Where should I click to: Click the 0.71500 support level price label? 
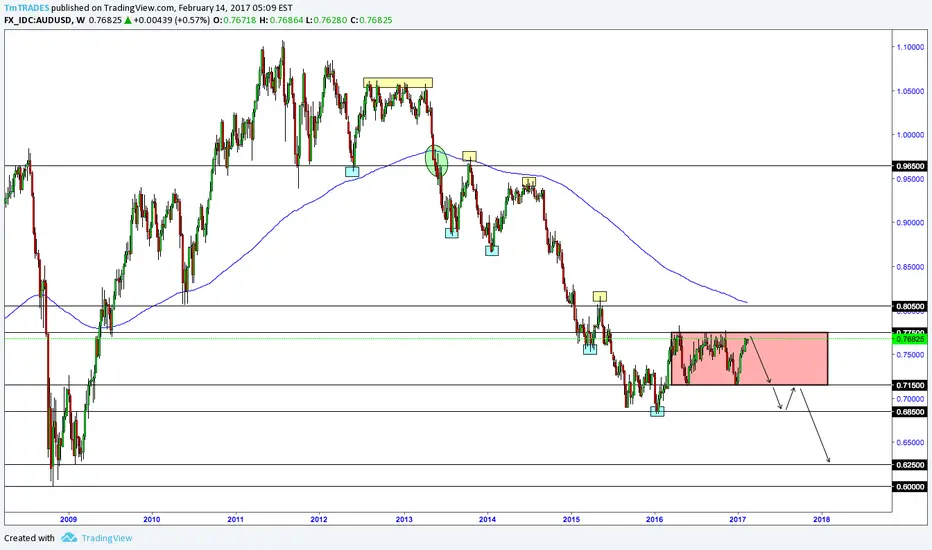tap(909, 385)
